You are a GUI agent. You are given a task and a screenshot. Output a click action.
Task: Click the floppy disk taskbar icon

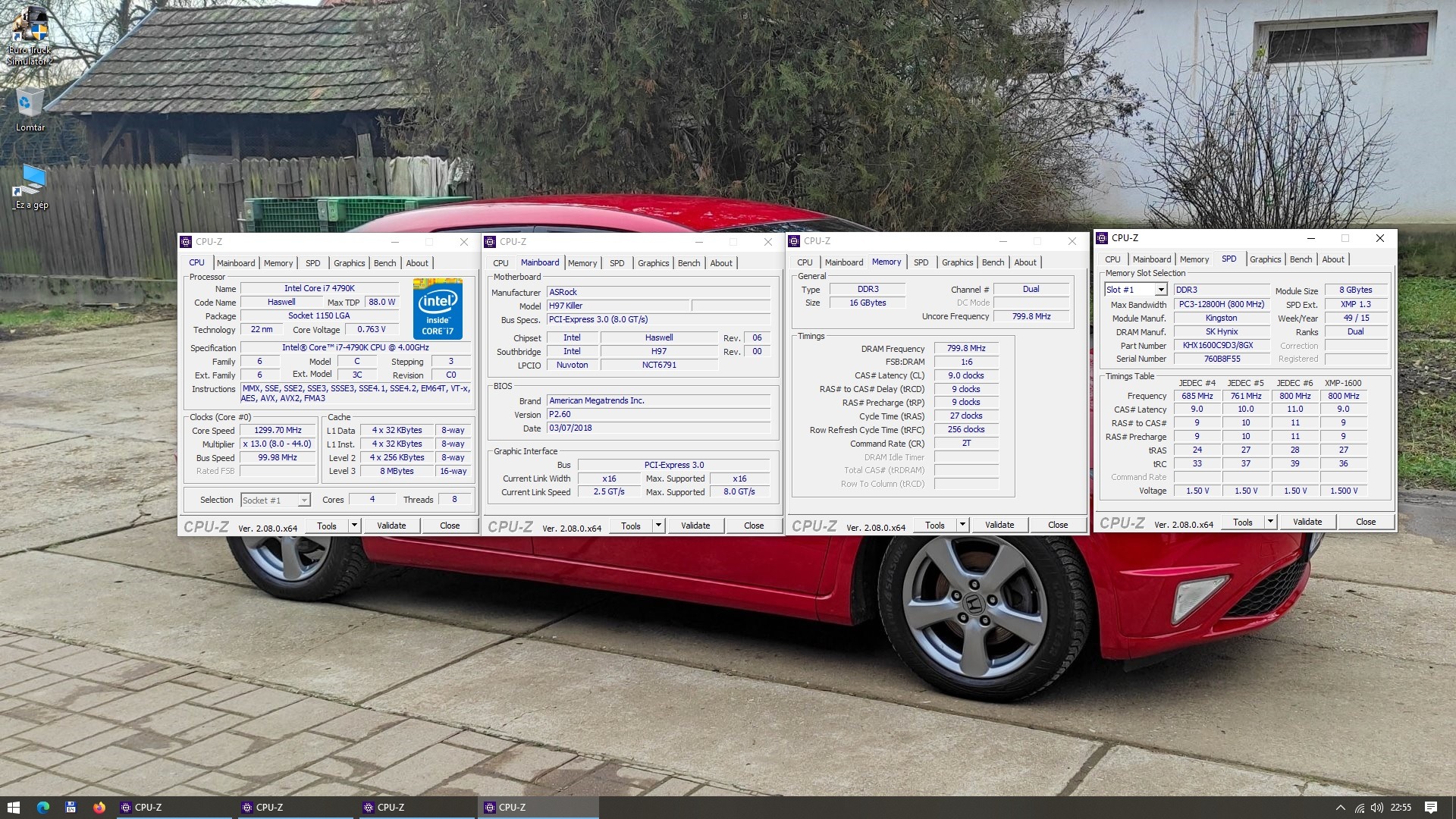click(71, 808)
